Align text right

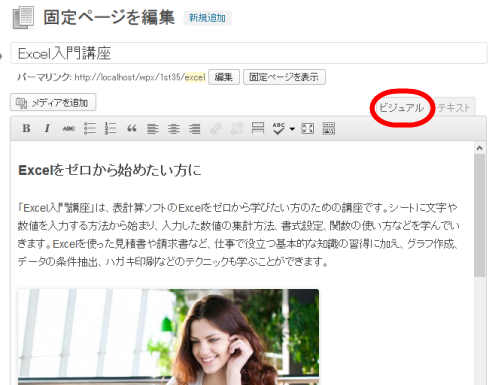coord(195,128)
